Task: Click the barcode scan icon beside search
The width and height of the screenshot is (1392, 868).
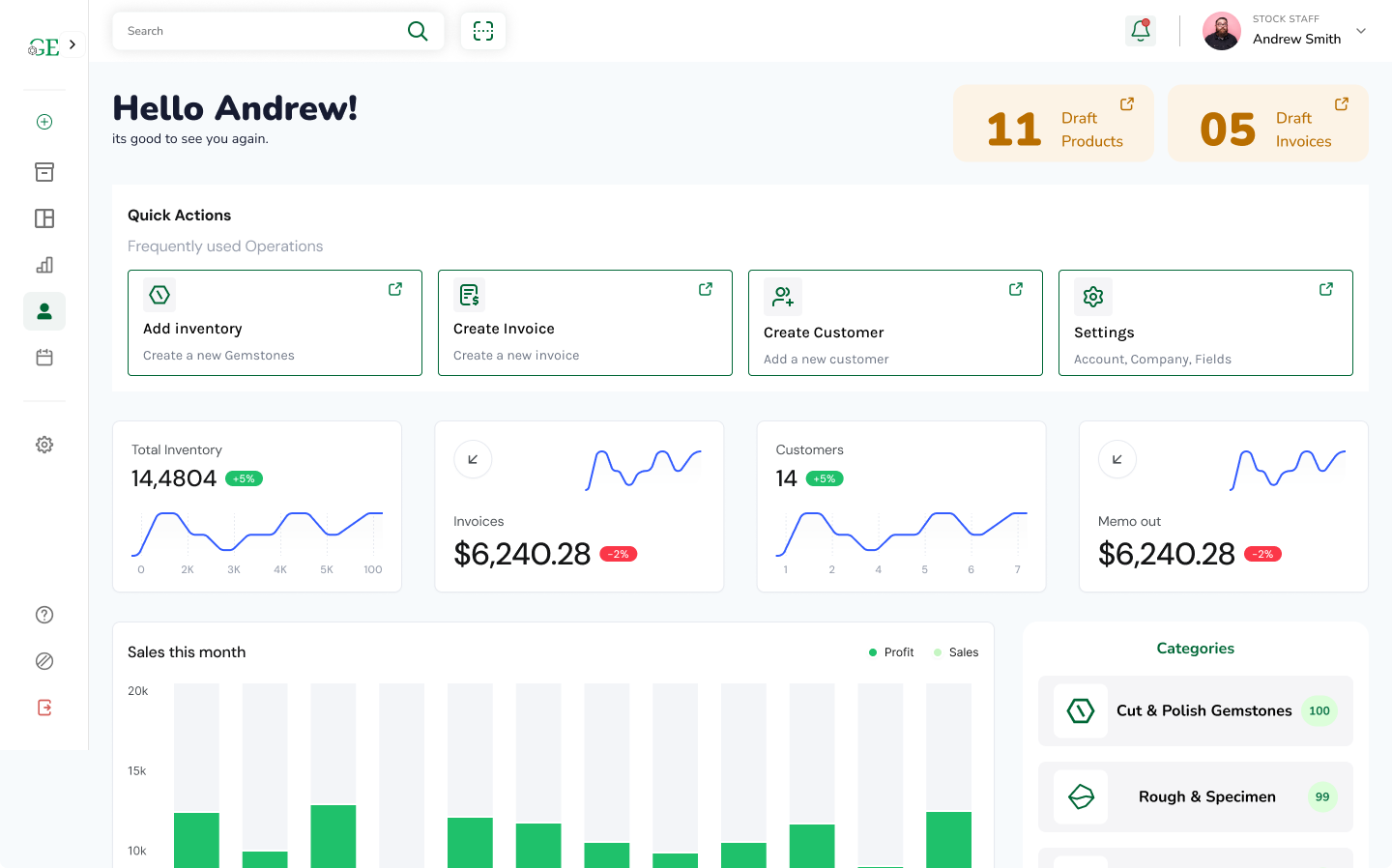Action: 483,31
